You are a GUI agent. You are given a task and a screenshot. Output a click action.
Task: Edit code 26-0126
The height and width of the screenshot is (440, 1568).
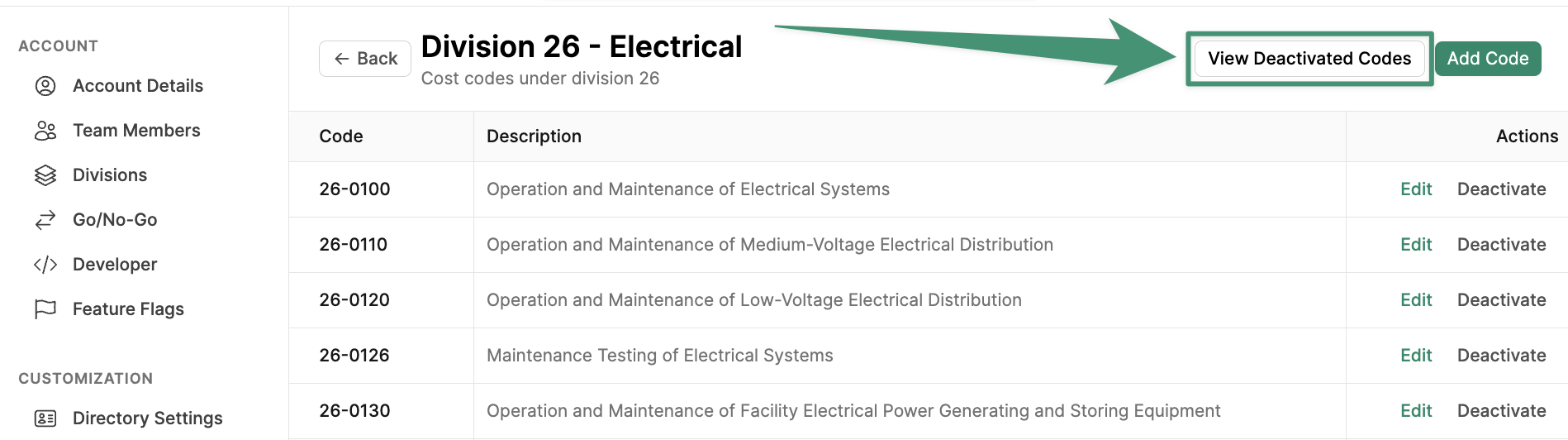(x=1416, y=356)
